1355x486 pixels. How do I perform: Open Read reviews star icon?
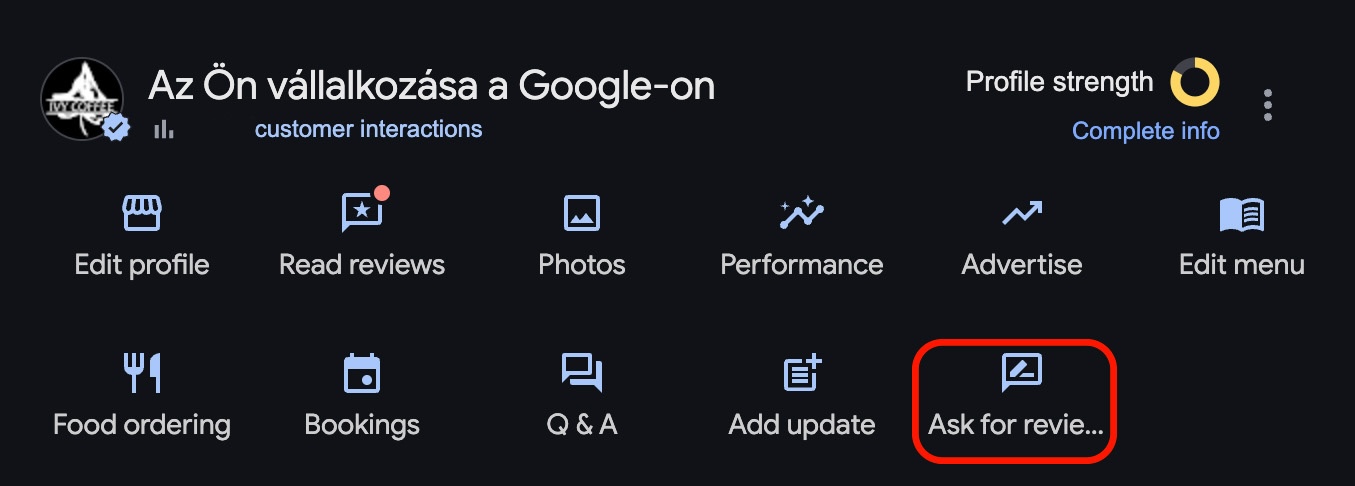click(362, 211)
